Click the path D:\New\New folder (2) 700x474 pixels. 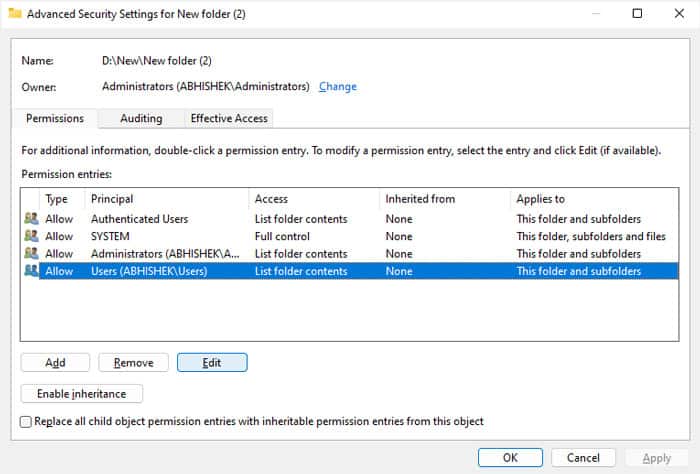click(x=157, y=60)
